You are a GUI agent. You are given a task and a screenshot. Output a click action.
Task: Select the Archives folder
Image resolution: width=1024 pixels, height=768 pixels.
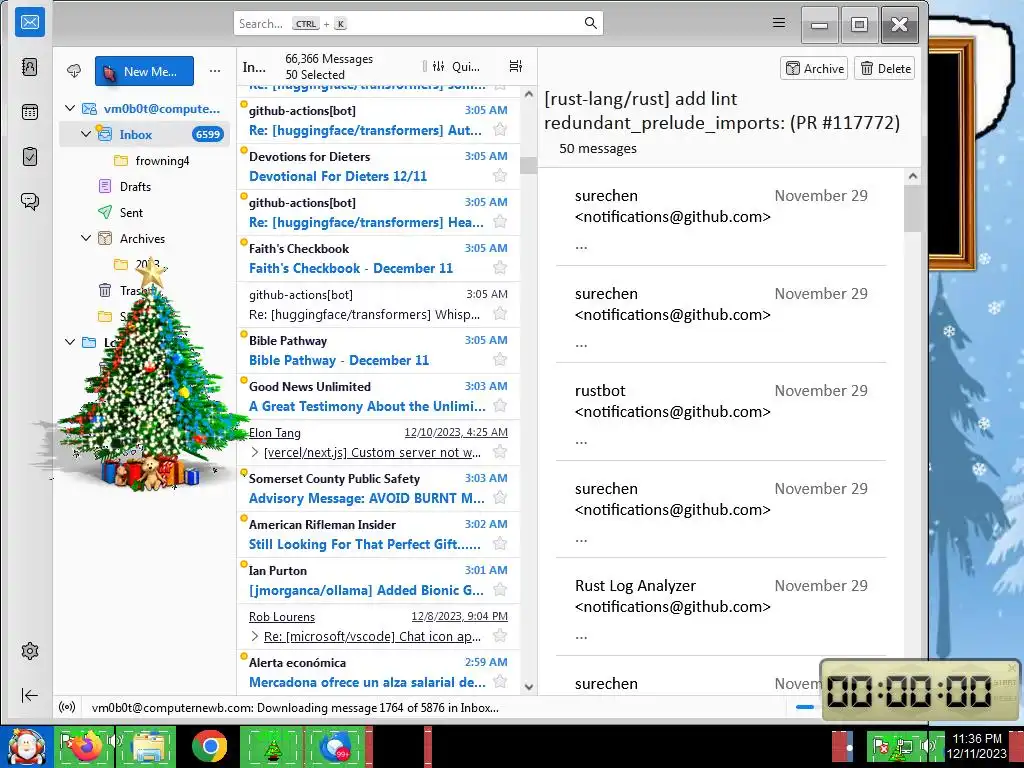click(x=144, y=238)
